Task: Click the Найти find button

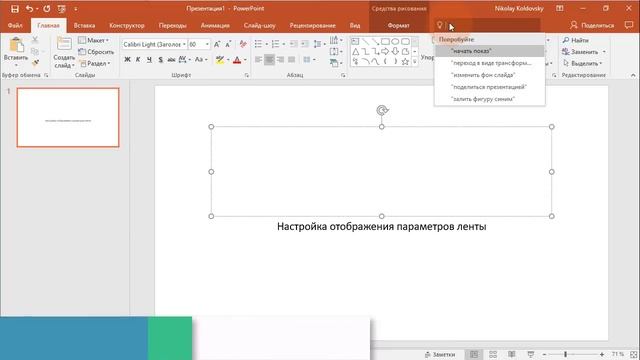Action: [x=576, y=40]
